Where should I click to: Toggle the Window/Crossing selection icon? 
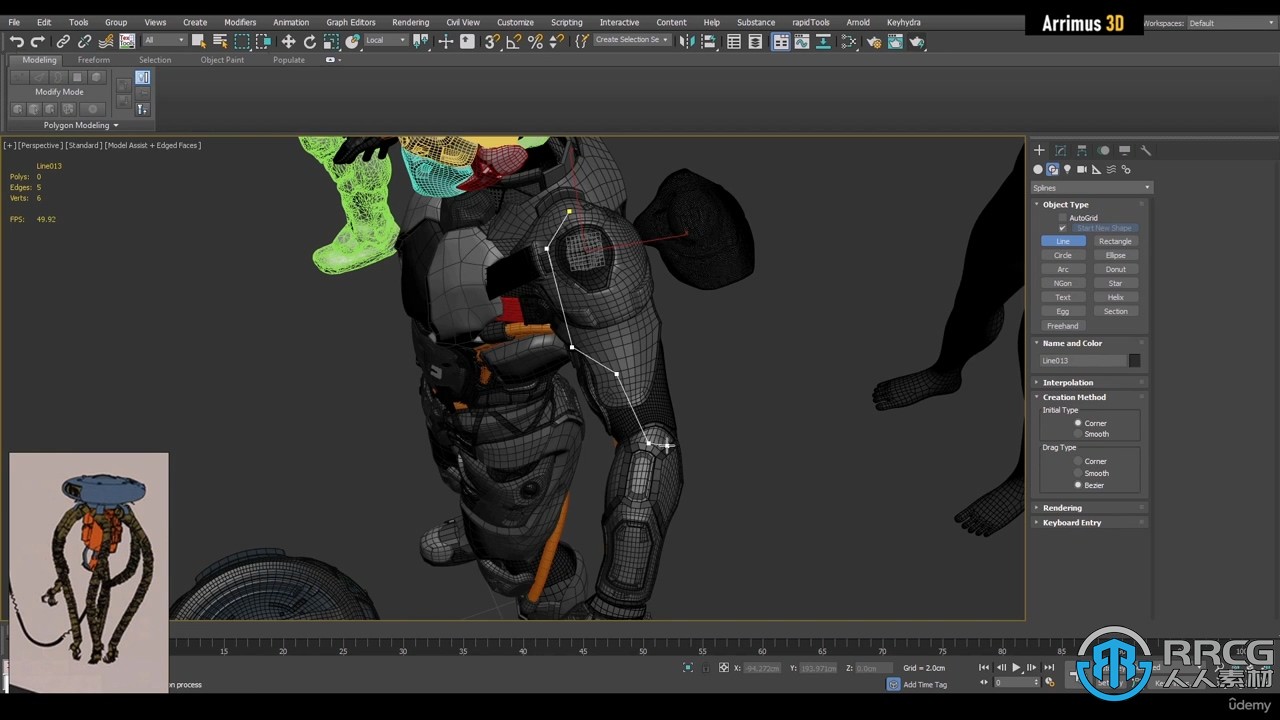tap(263, 41)
